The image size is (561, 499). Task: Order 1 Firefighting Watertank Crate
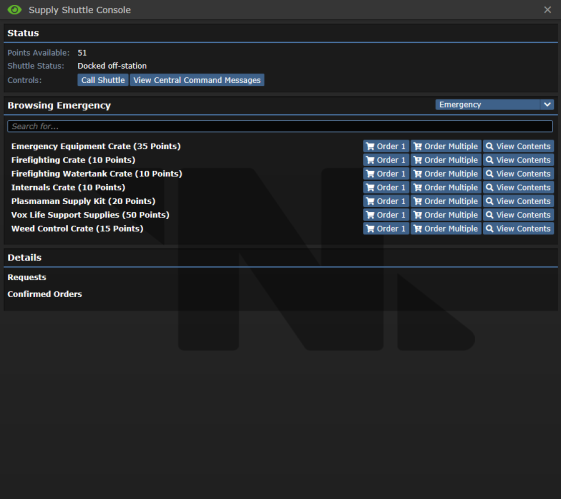tap(386, 173)
